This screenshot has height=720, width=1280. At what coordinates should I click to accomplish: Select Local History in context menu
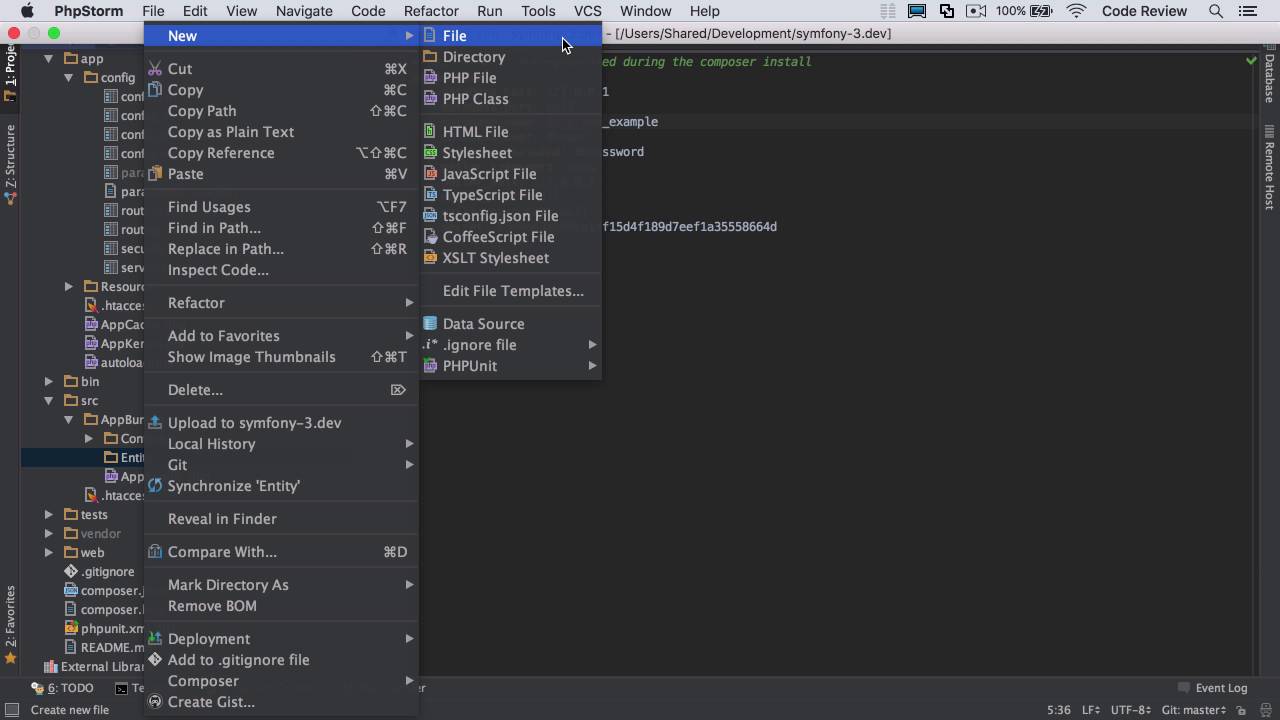(281, 444)
